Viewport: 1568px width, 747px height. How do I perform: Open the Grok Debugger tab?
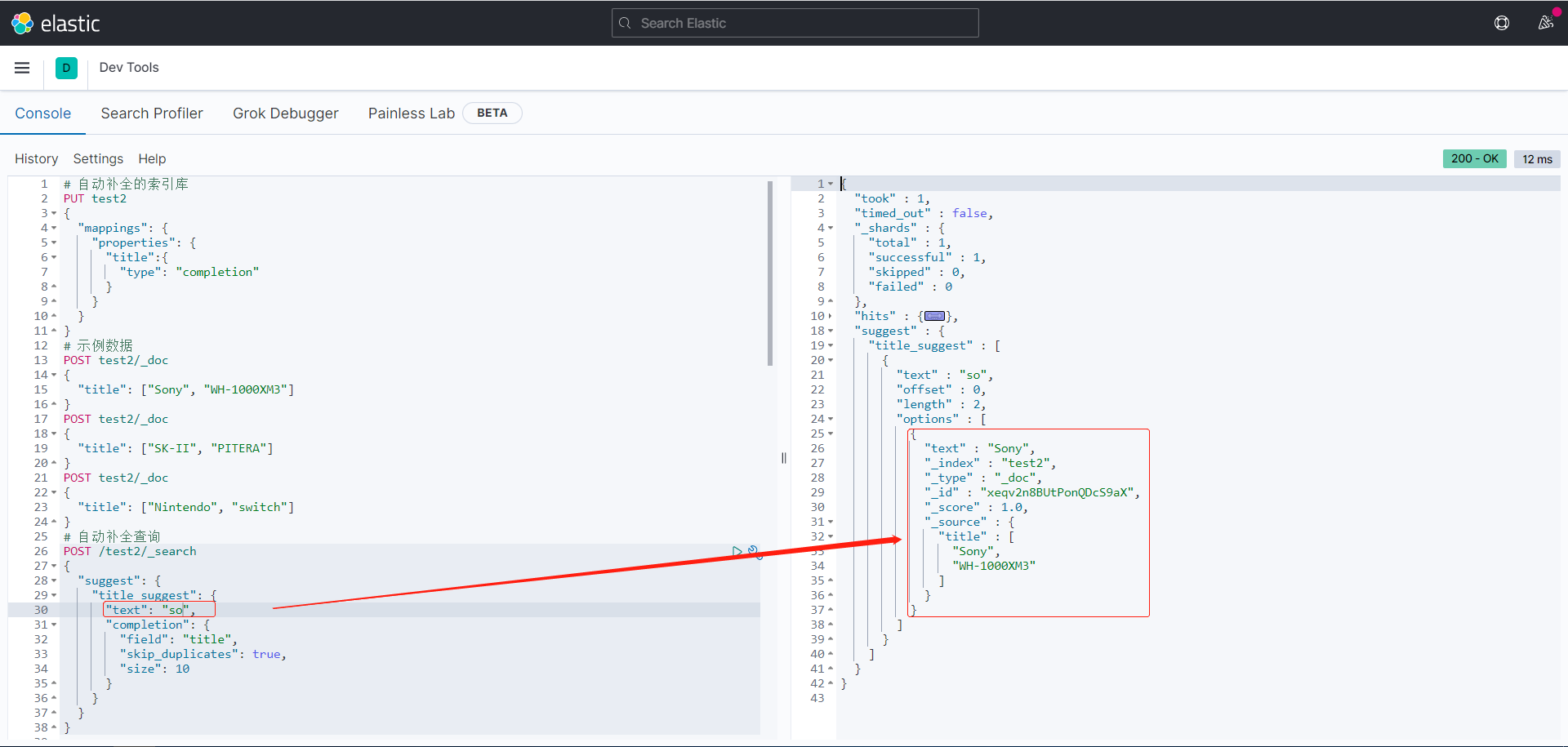(x=285, y=113)
